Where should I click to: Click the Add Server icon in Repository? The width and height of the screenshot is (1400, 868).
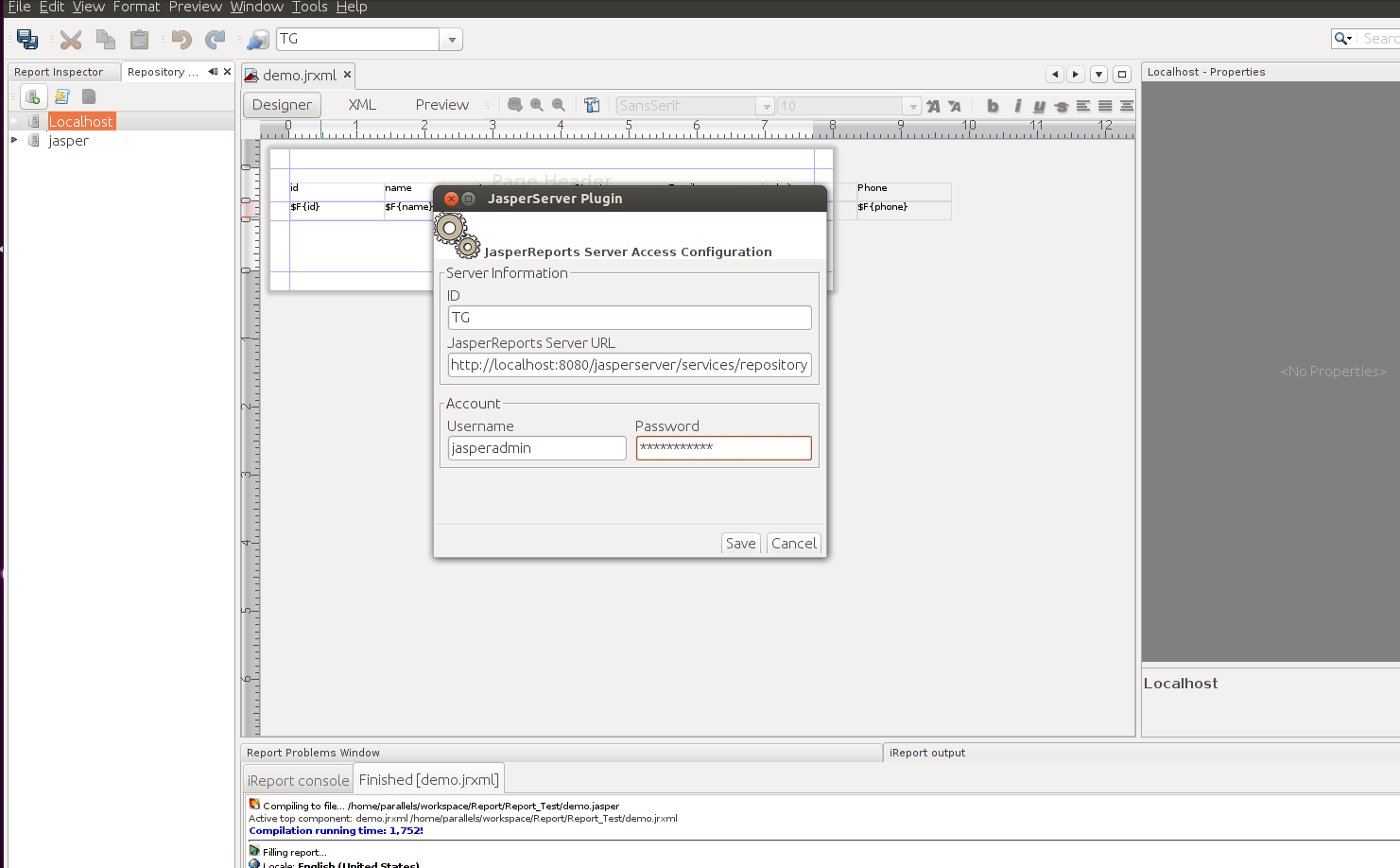tap(33, 96)
